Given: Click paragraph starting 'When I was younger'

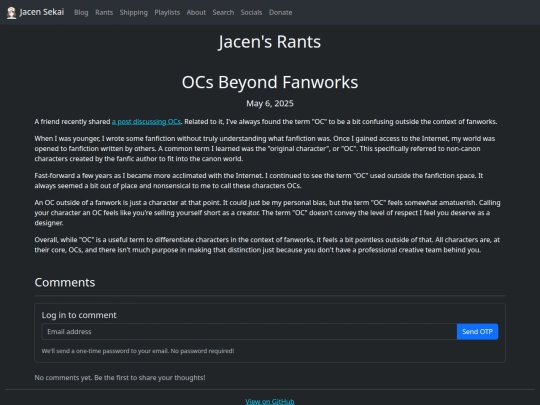Looking at the screenshot, I should pyautogui.click(x=265, y=148).
